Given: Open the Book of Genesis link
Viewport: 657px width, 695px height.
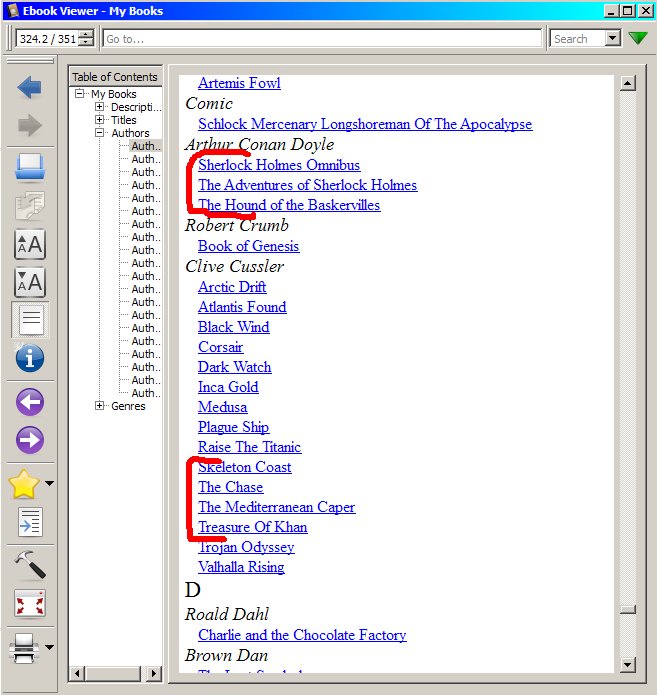Looking at the screenshot, I should pos(248,246).
